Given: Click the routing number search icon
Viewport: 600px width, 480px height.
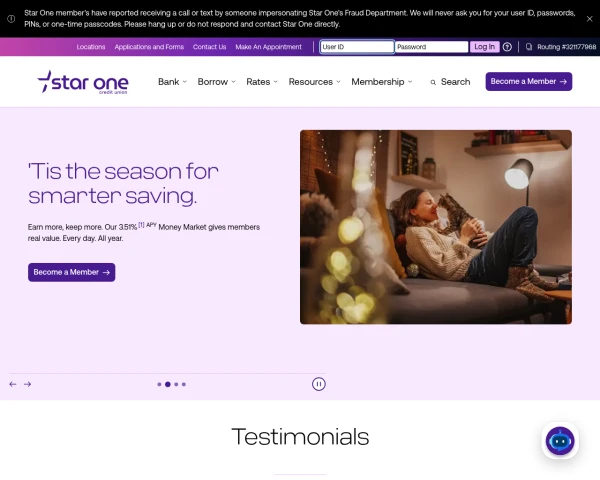Looking at the screenshot, I should tap(529, 47).
